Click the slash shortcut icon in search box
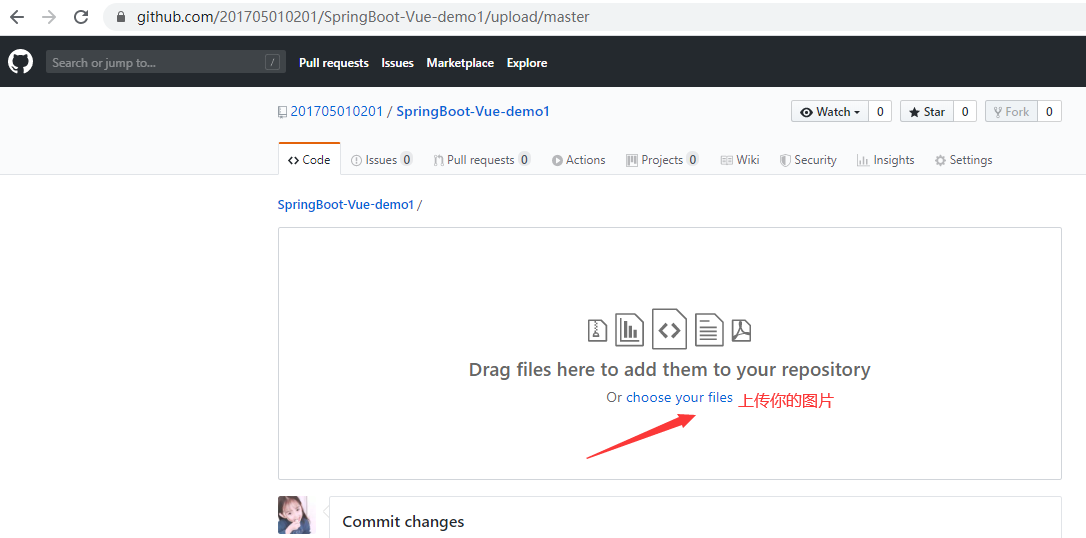 click(x=272, y=62)
